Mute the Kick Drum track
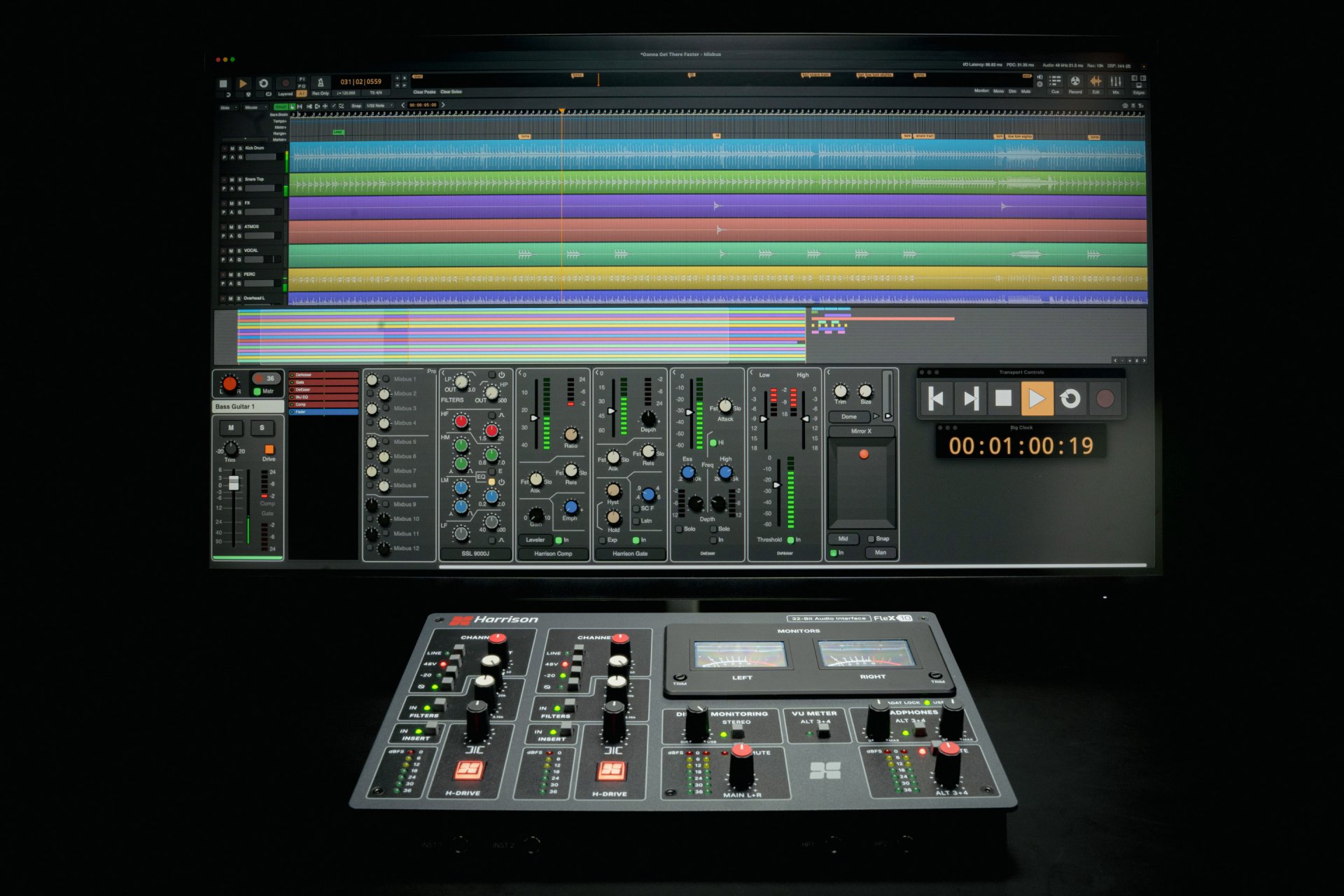The width and height of the screenshot is (1344, 896). 232,148
